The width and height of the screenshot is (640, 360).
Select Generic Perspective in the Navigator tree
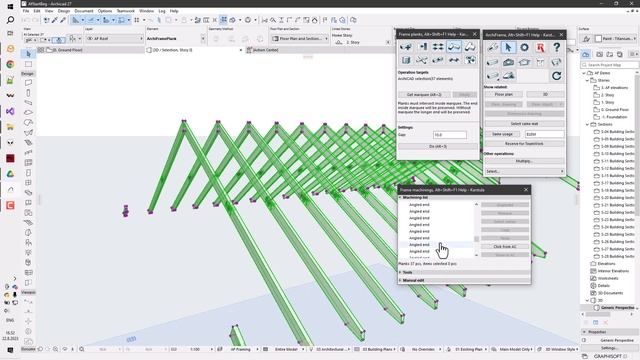tap(618, 308)
